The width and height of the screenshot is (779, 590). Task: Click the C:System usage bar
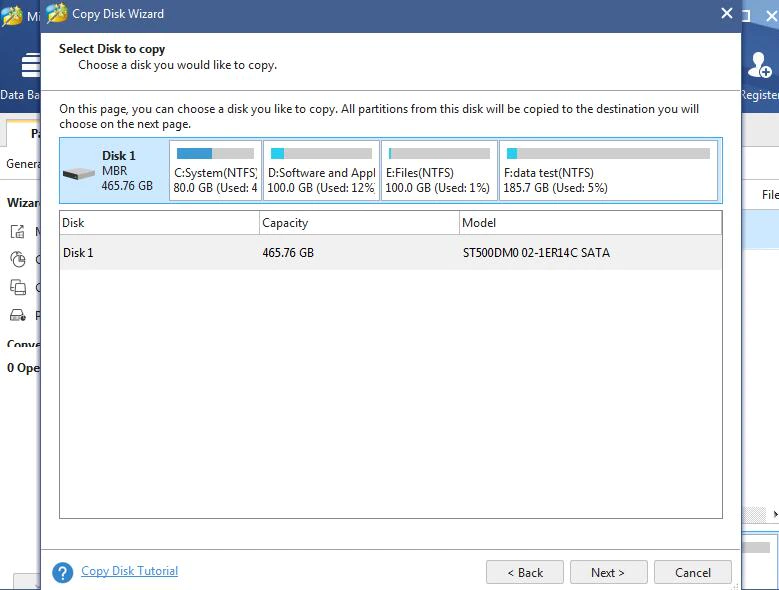[215, 153]
